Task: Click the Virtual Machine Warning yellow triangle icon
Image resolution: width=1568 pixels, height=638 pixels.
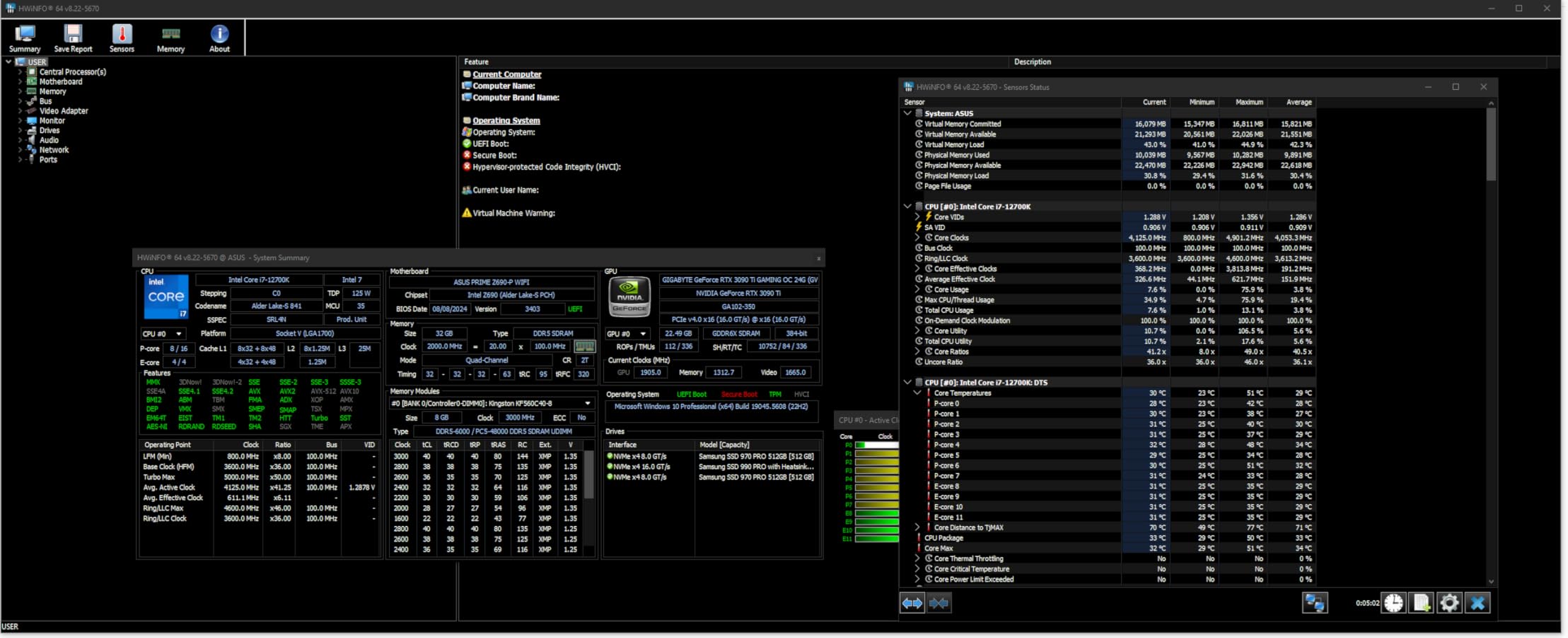Action: point(467,213)
